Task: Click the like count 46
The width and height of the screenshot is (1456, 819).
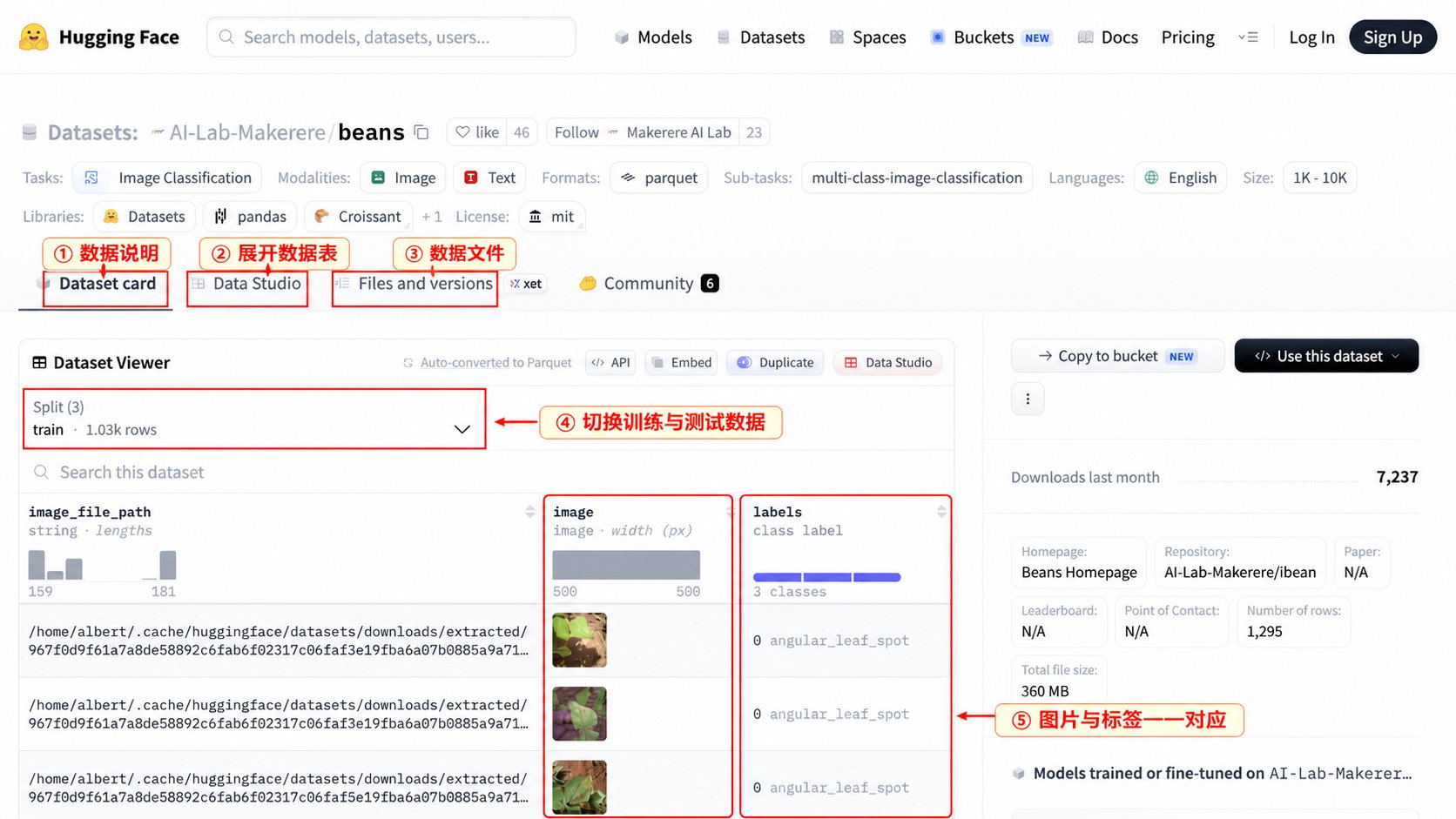Action: [x=522, y=132]
